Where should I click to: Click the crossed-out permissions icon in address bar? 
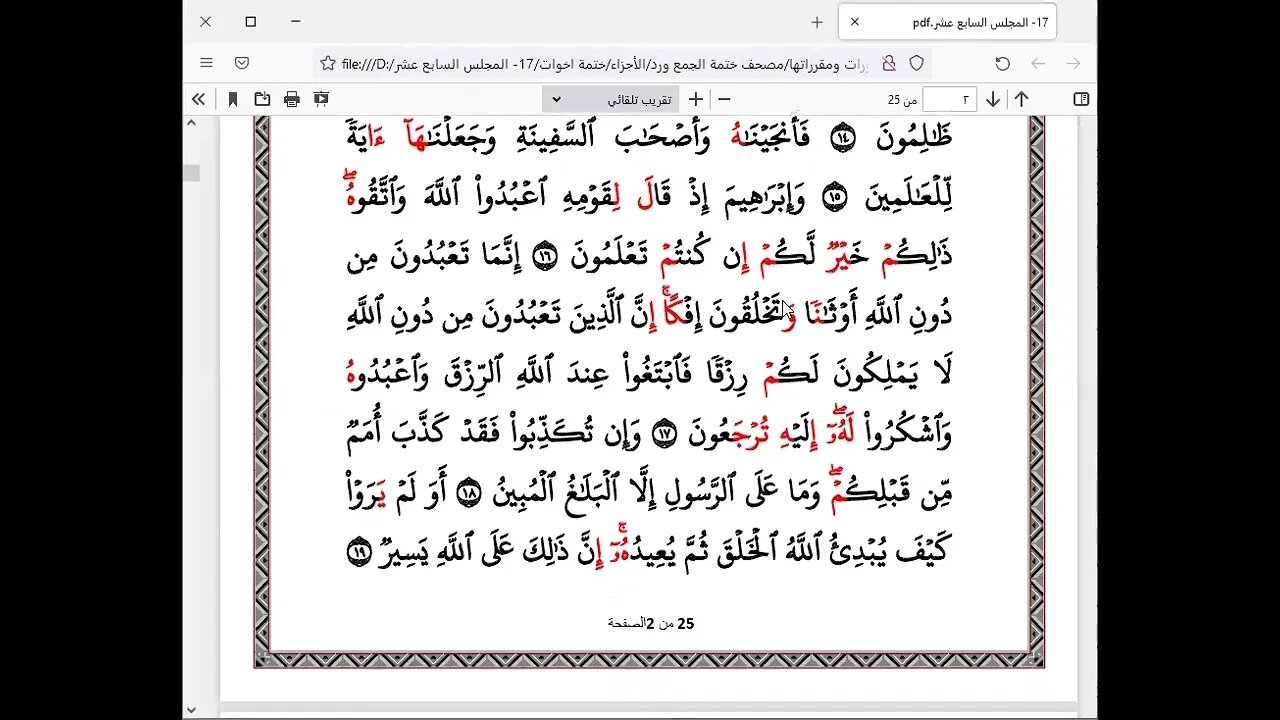(x=888, y=63)
